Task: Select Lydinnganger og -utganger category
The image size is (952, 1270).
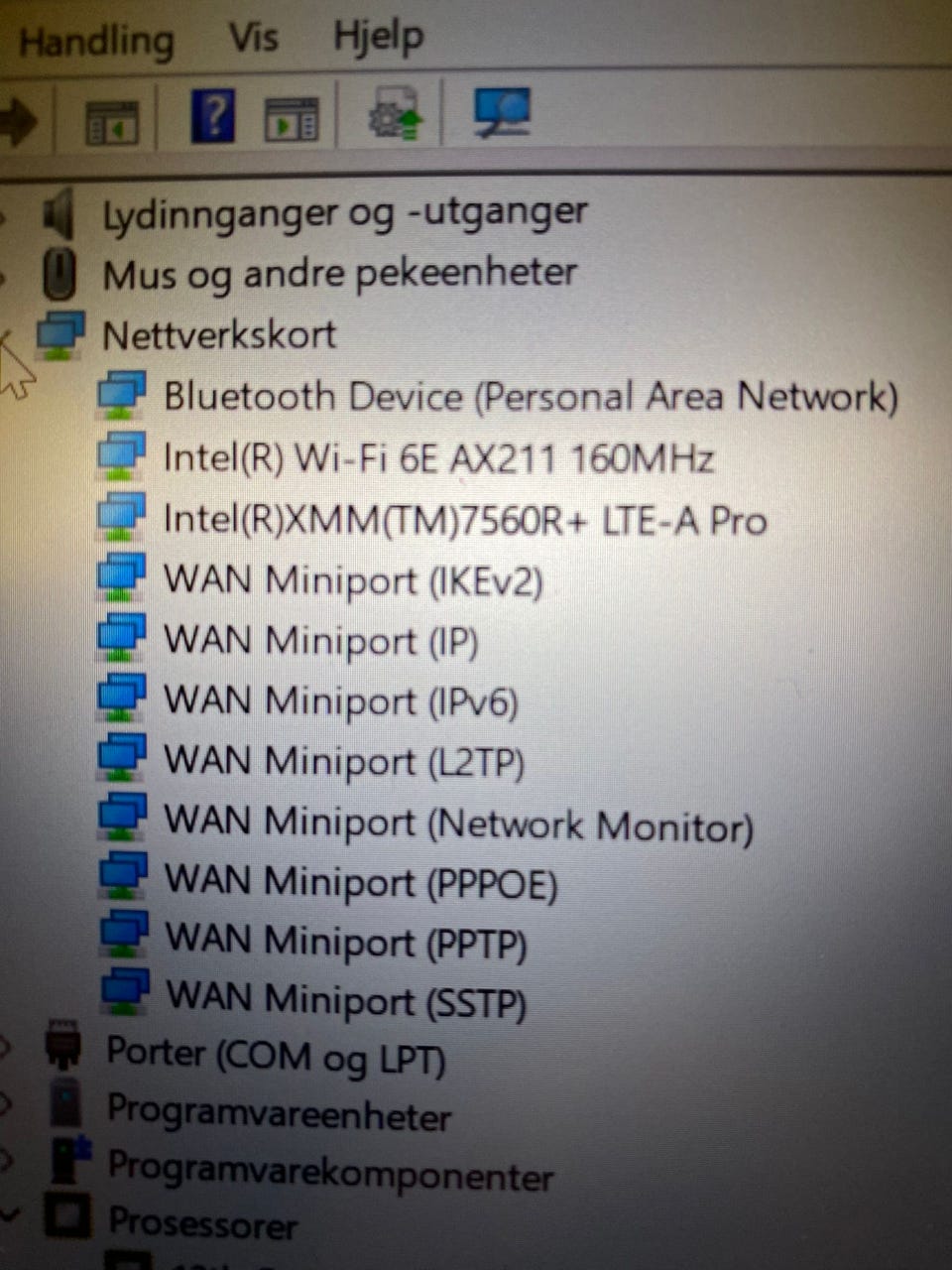Action: [345, 213]
